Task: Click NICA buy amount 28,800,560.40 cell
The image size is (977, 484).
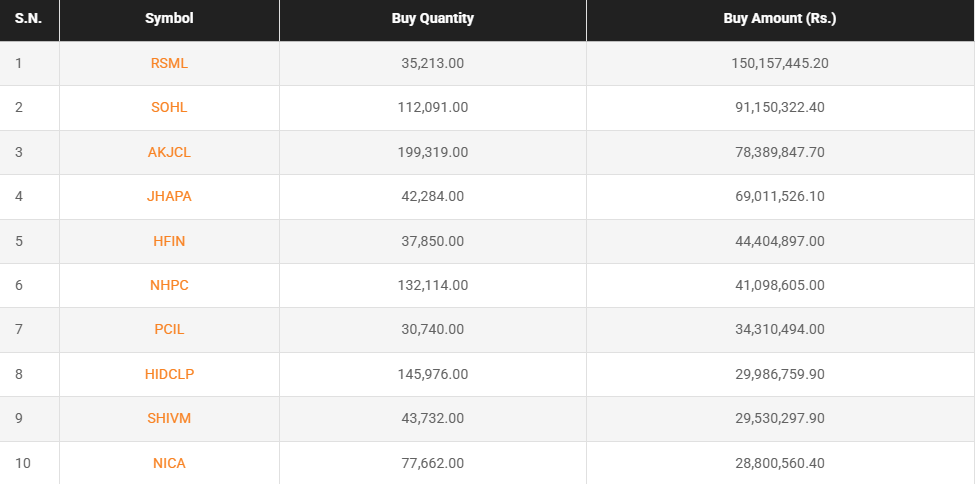Action: 780,463
